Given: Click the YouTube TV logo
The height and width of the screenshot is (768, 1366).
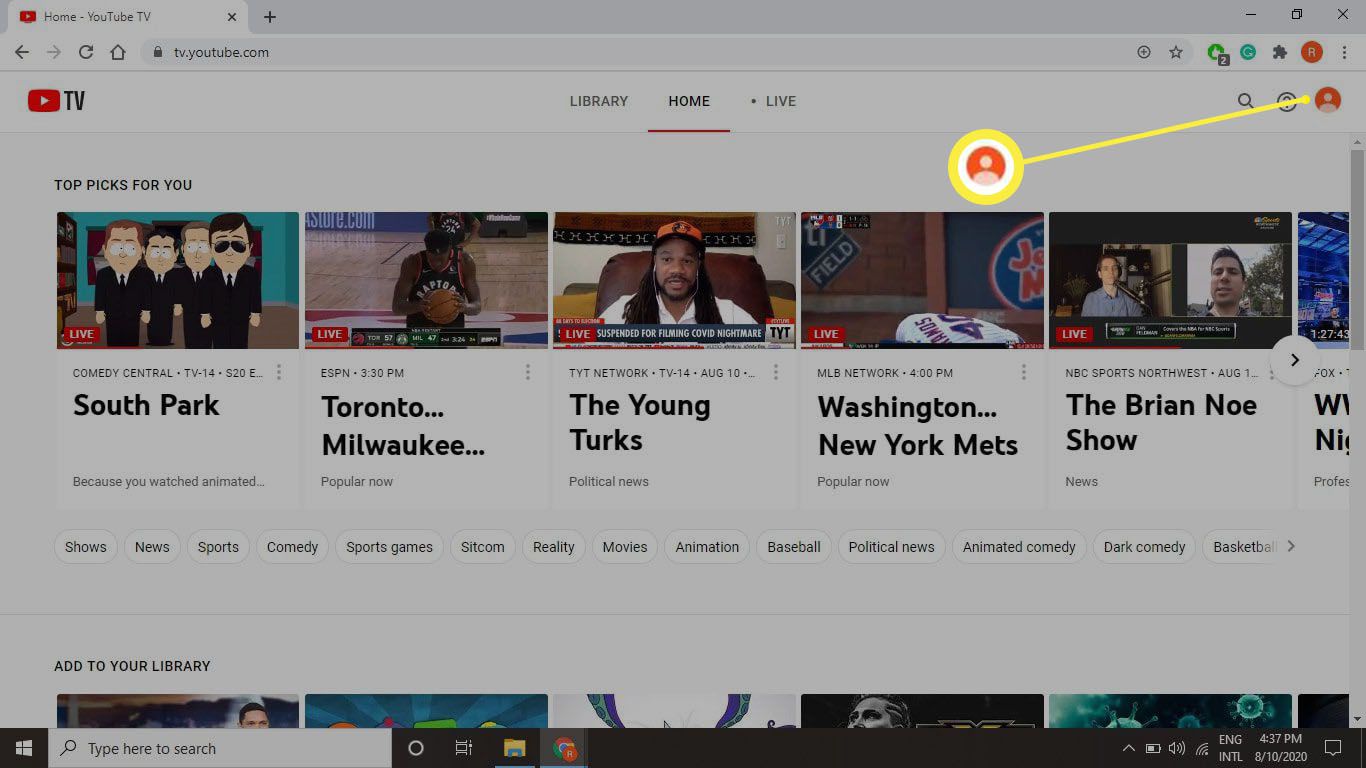Looking at the screenshot, I should click(x=56, y=101).
